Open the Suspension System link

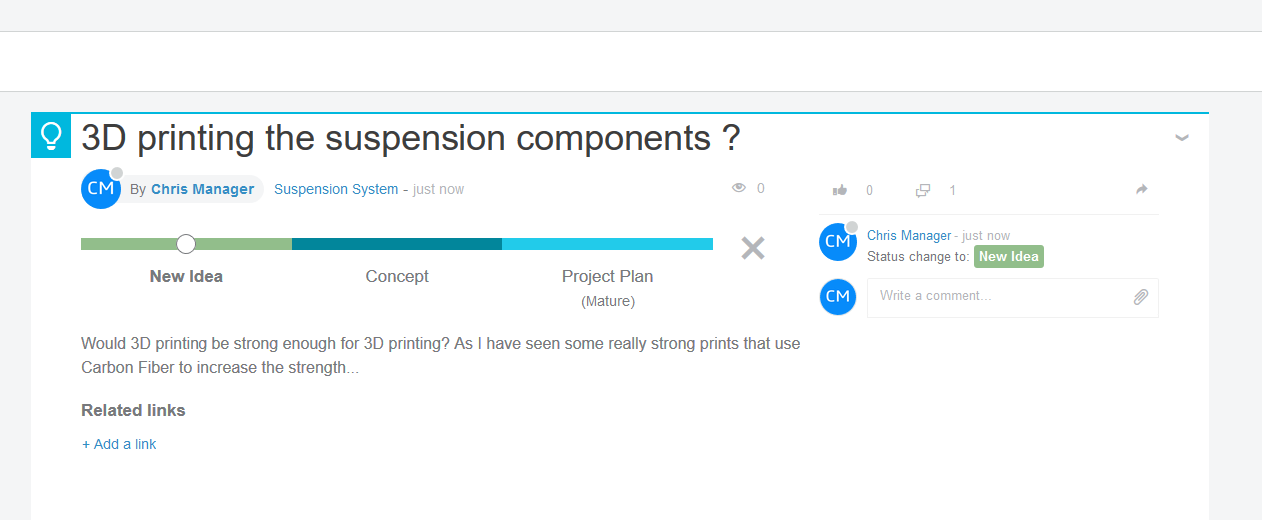point(336,189)
